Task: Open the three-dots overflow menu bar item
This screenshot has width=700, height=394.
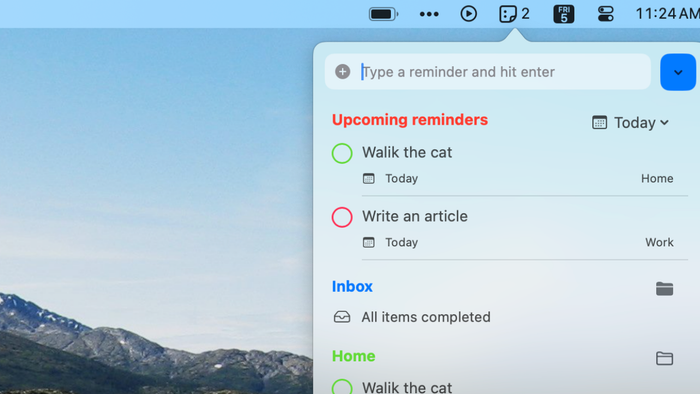Action: click(x=429, y=14)
